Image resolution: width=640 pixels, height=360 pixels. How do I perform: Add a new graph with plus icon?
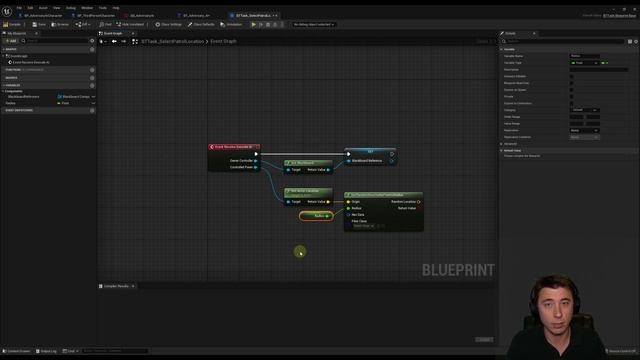tap(92, 49)
